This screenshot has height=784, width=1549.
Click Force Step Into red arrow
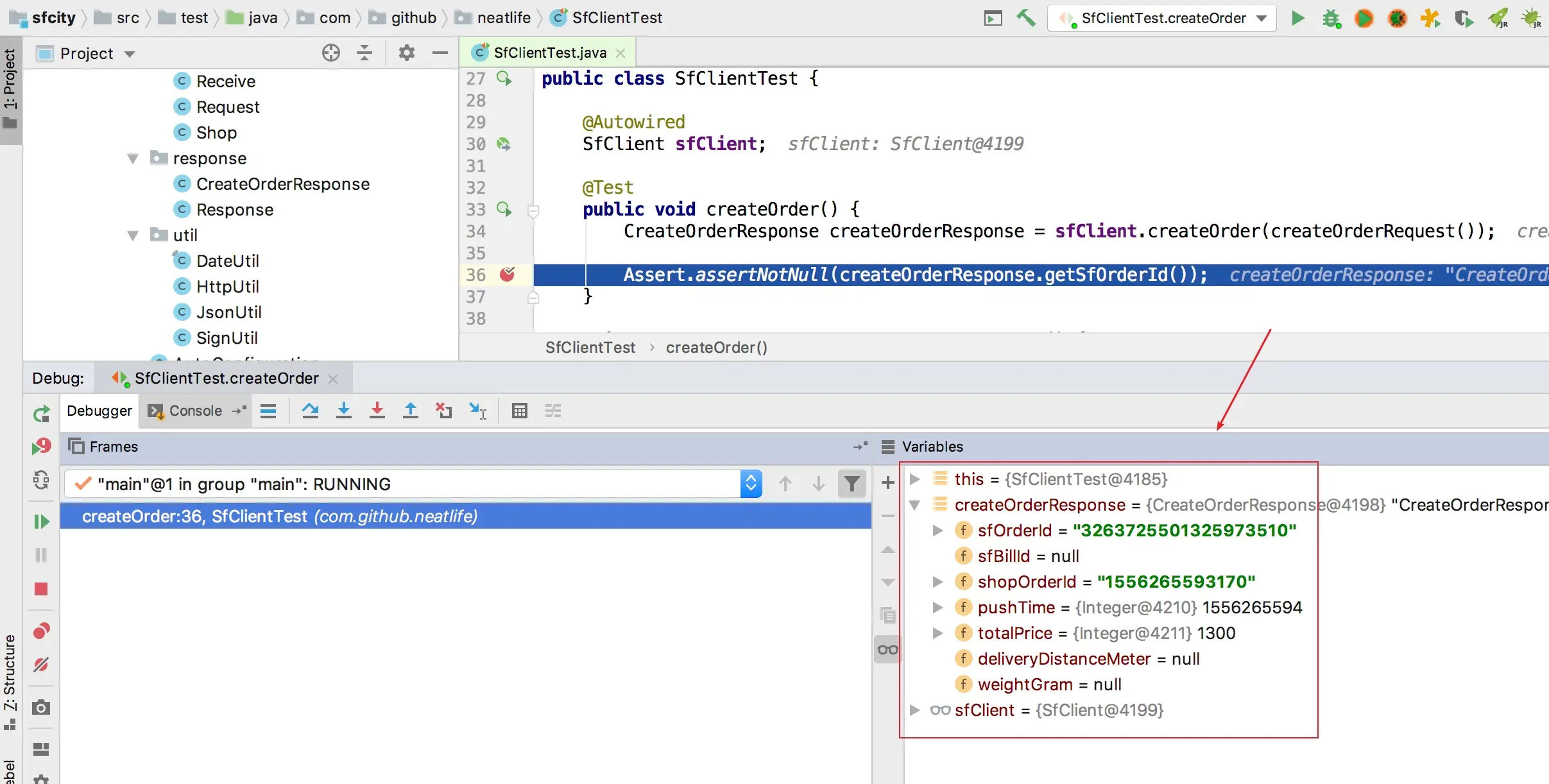click(x=377, y=411)
